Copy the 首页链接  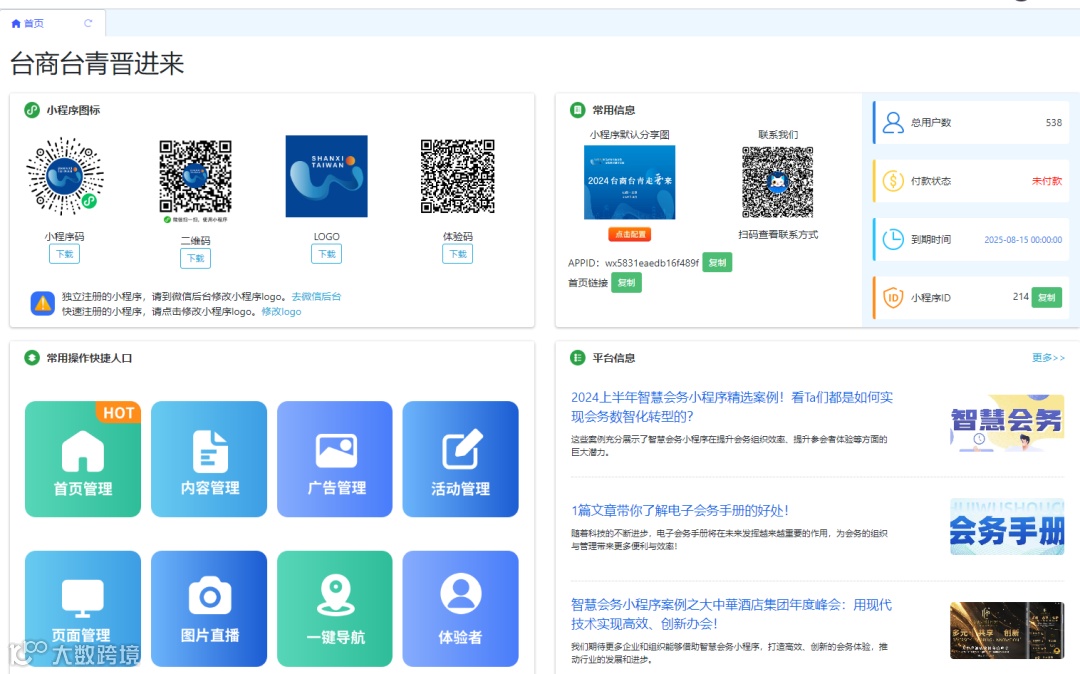coord(626,283)
